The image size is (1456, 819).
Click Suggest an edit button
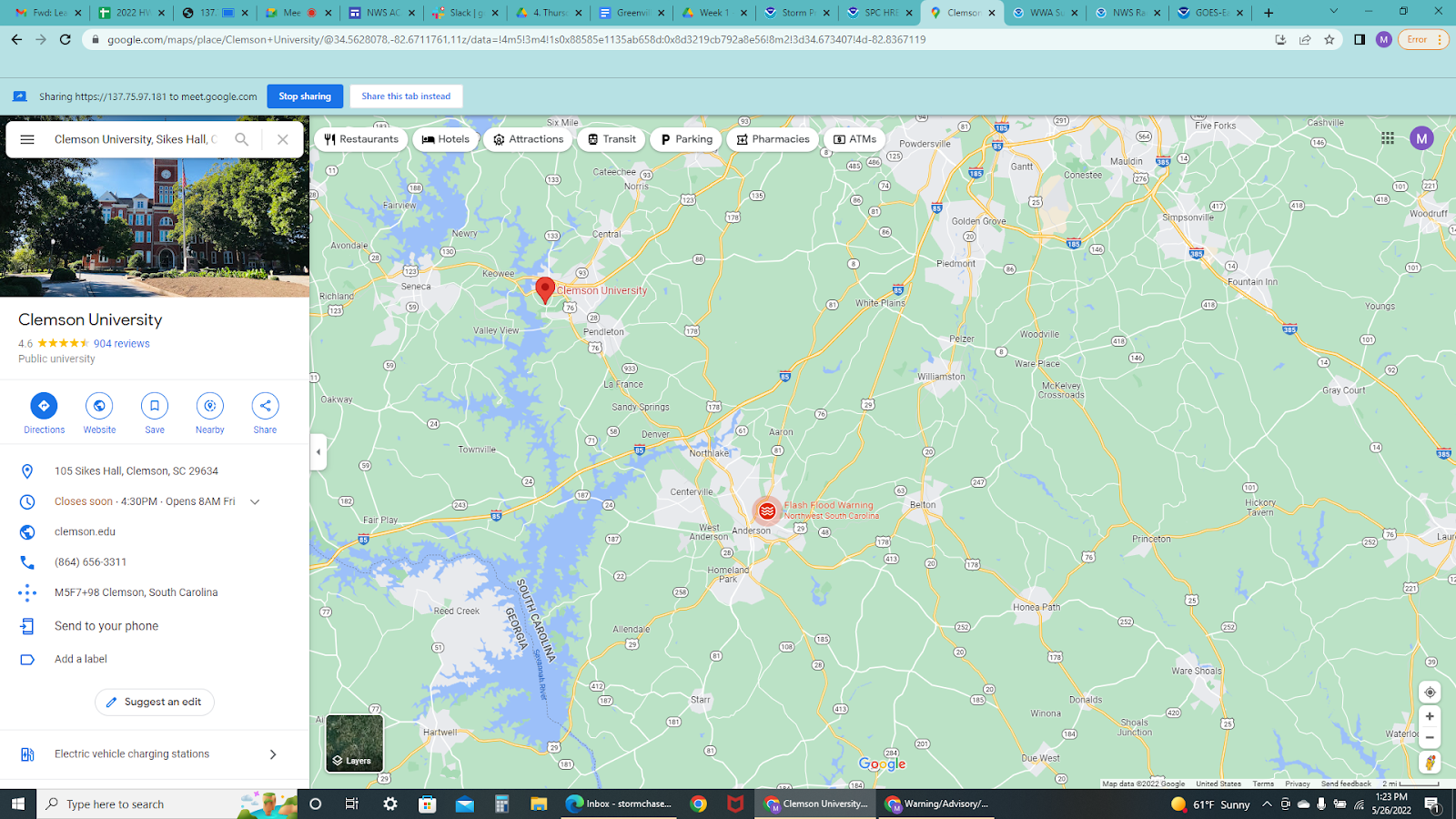tap(155, 703)
